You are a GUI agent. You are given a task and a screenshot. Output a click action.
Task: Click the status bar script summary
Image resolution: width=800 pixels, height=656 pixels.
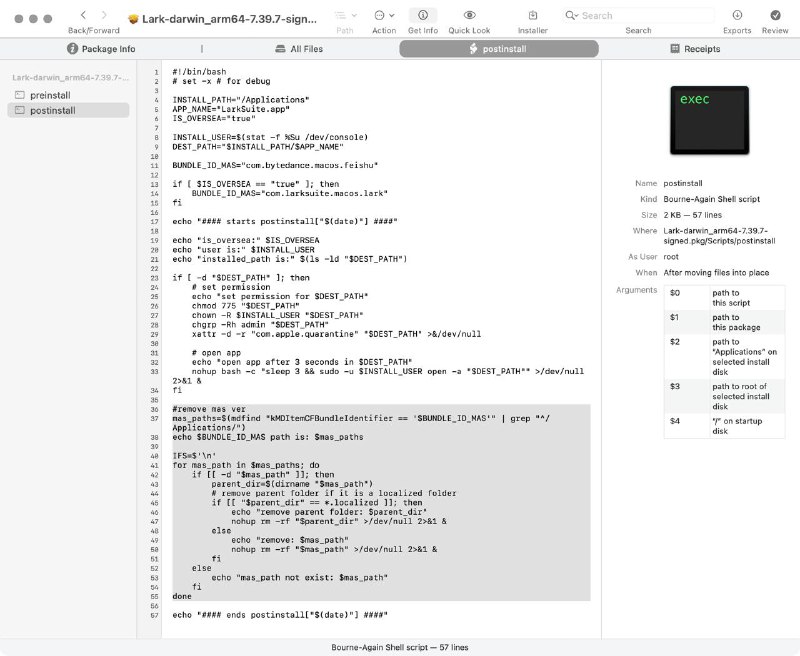(399, 647)
